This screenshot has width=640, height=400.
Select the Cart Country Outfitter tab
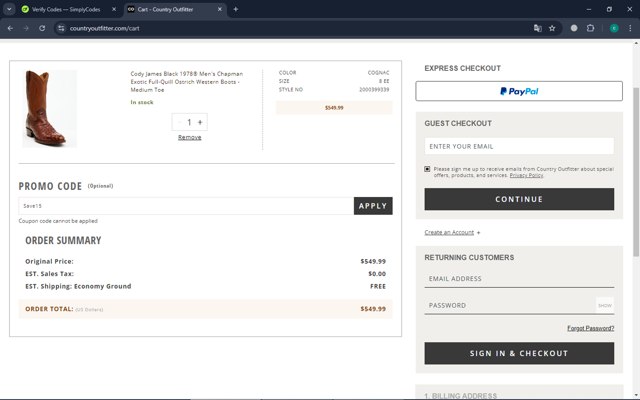click(165, 9)
